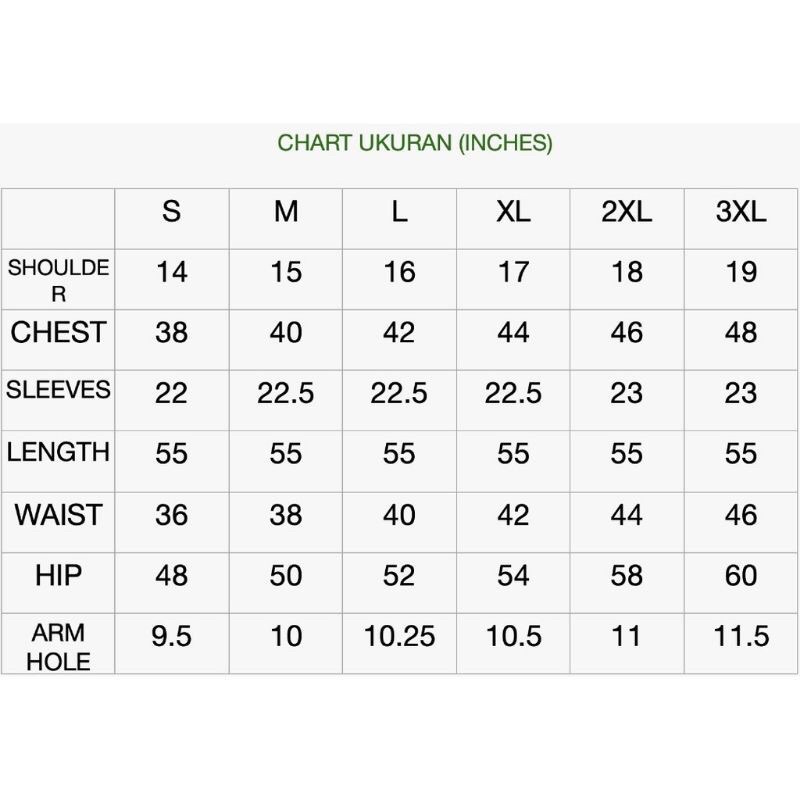Select the 2XL size column header
The width and height of the screenshot is (800, 800).
coord(627,213)
